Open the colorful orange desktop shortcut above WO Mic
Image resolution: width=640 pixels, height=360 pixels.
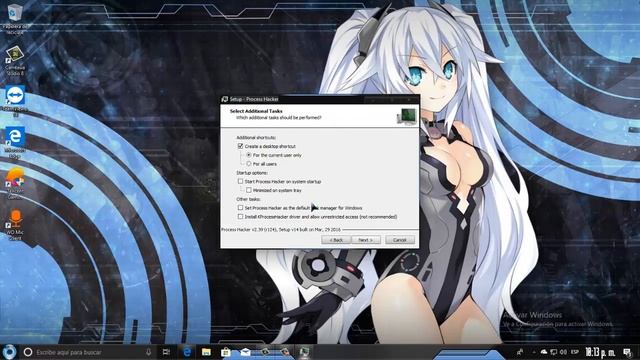tap(15, 183)
